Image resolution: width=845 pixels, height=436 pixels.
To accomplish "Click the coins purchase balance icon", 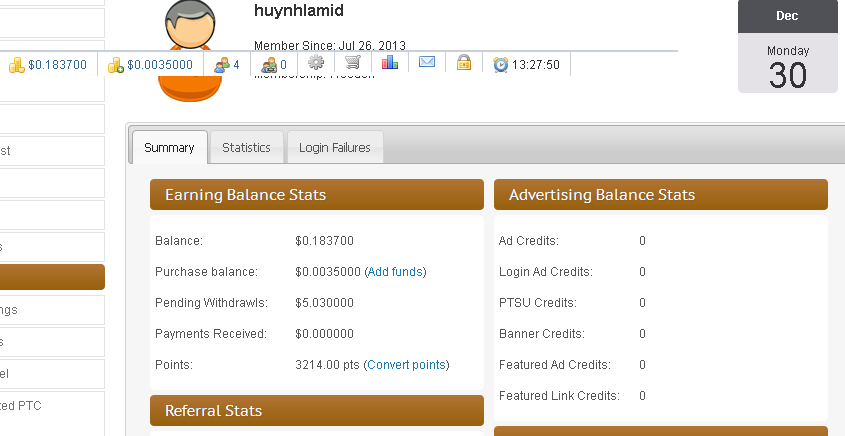I will click(116, 65).
